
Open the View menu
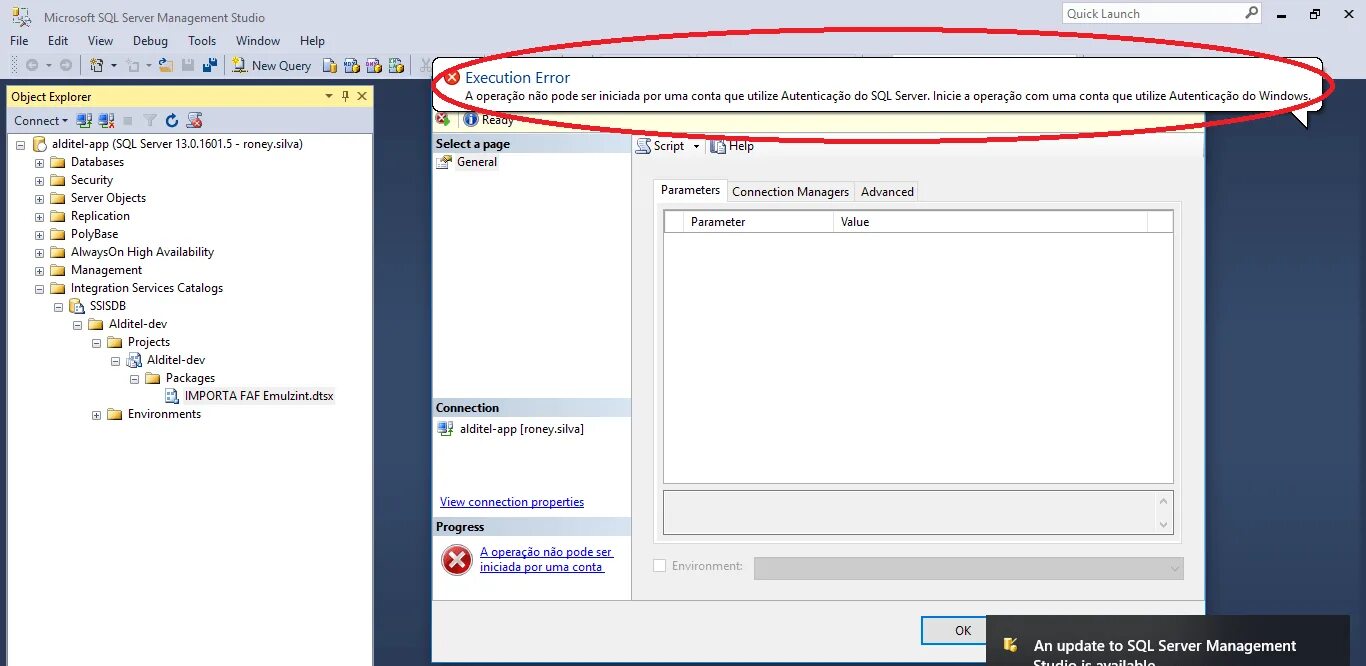point(100,41)
